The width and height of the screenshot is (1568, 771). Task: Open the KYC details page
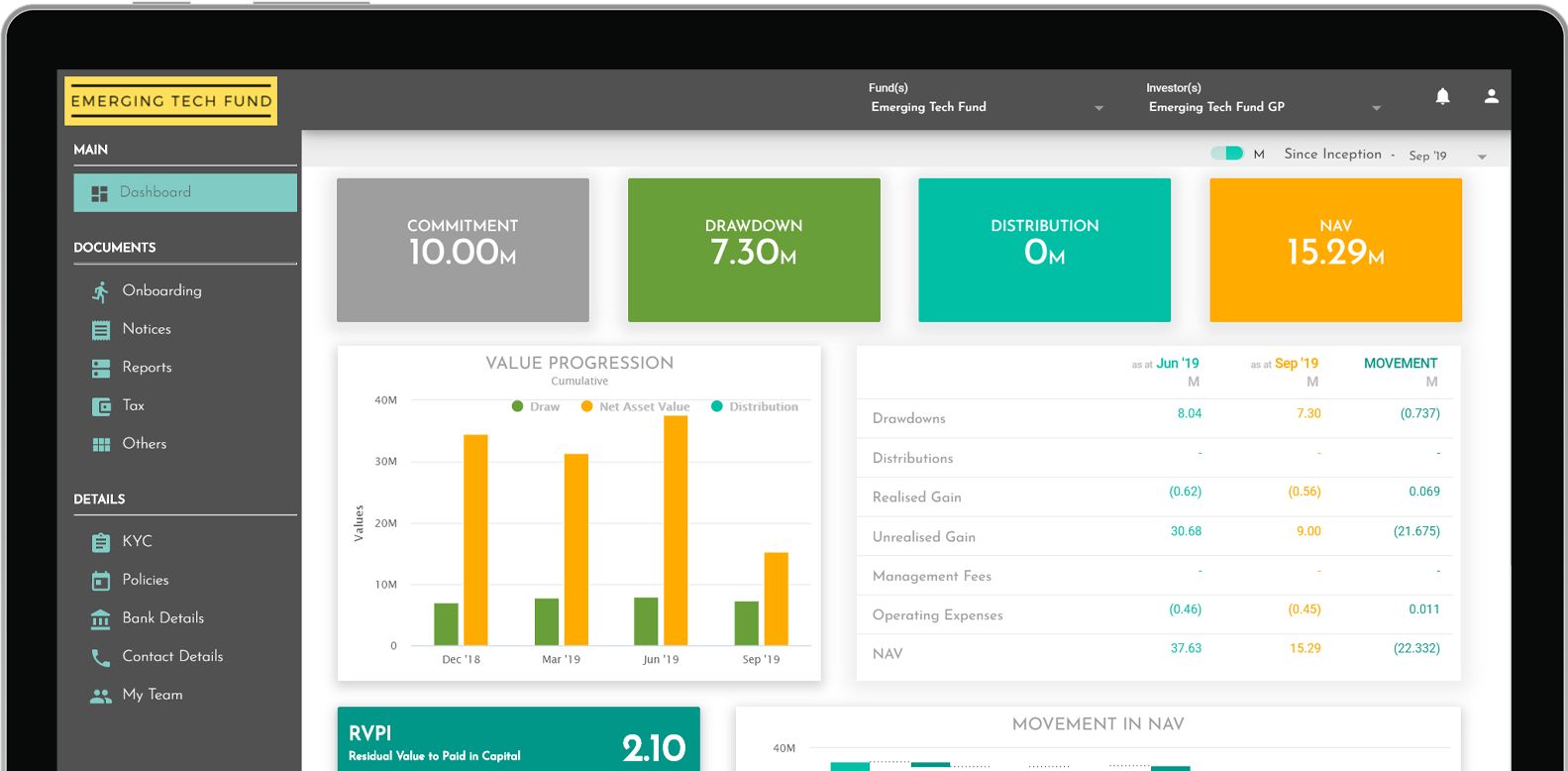[137, 542]
